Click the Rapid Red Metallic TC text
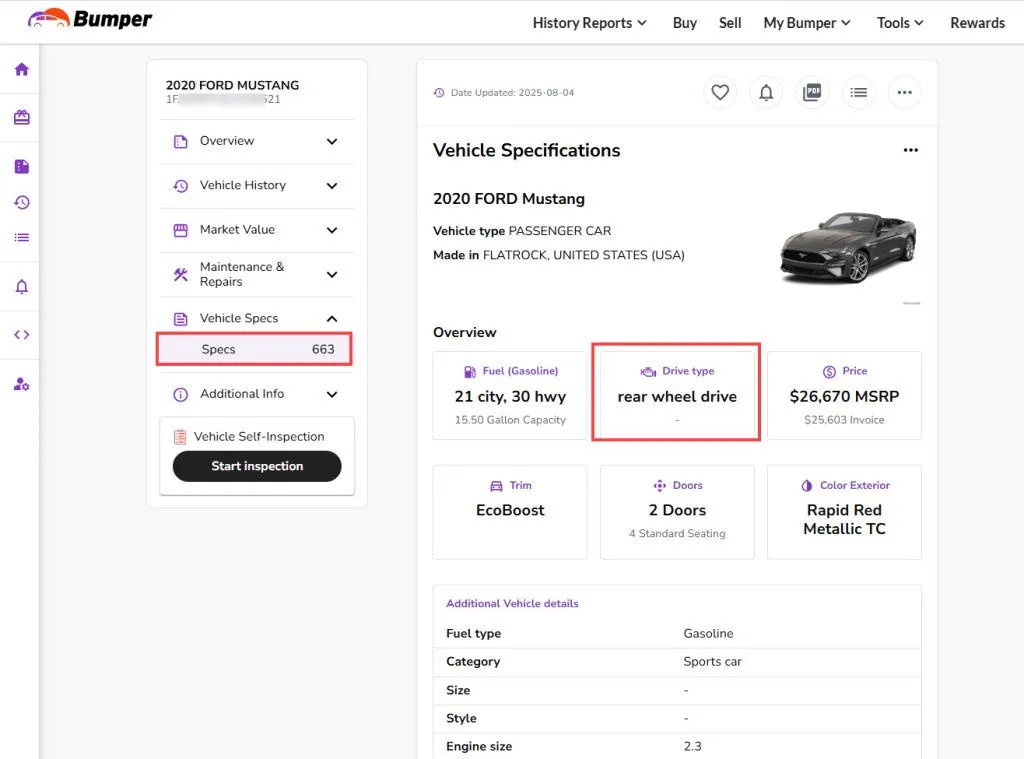 844,519
